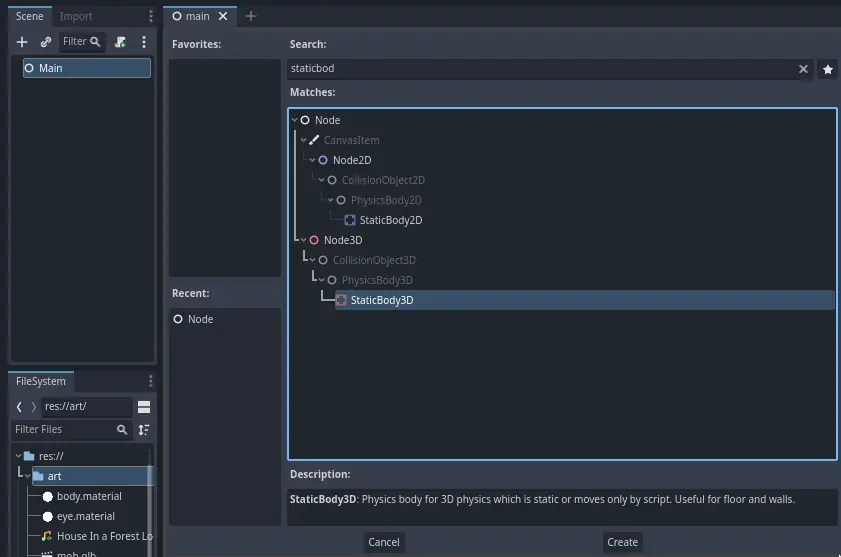The width and height of the screenshot is (841, 557).
Task: Collapse the Node3D branch in matches tree
Action: [303, 240]
